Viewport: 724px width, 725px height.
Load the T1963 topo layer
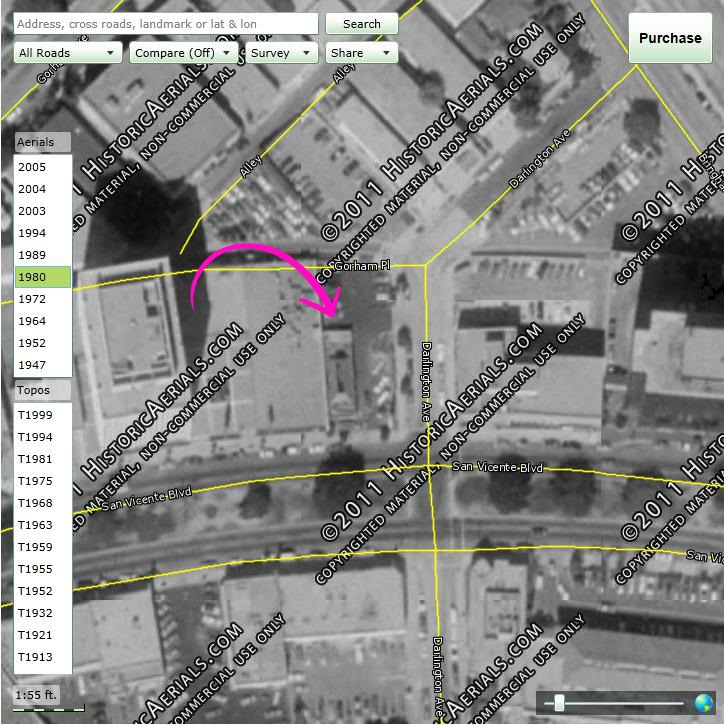tap(36, 525)
